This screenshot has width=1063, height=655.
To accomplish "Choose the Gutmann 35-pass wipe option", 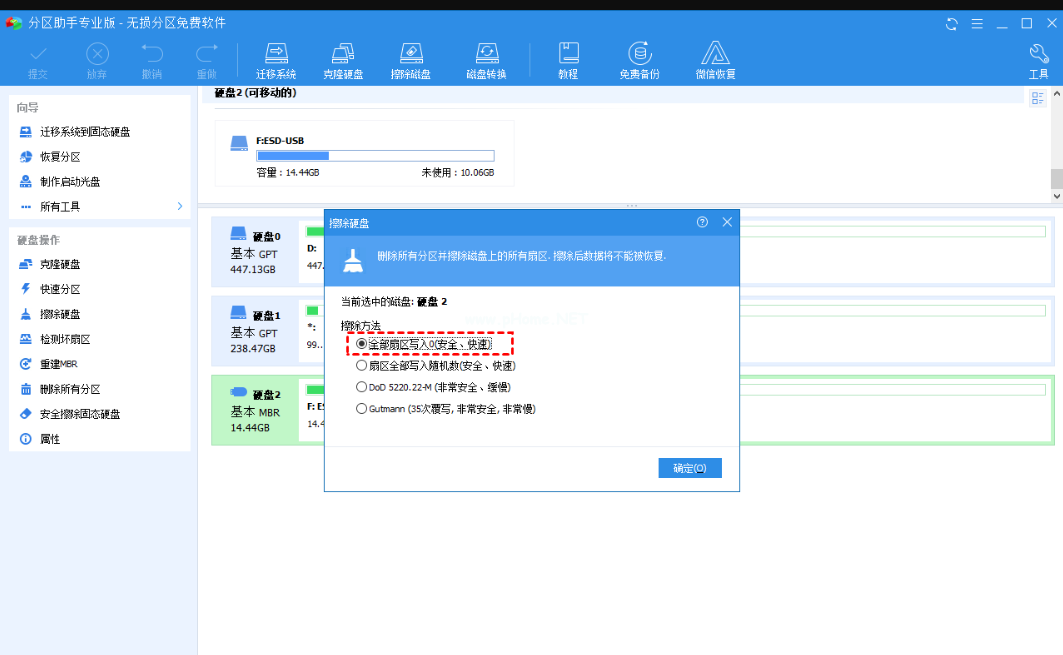I will pos(362,409).
